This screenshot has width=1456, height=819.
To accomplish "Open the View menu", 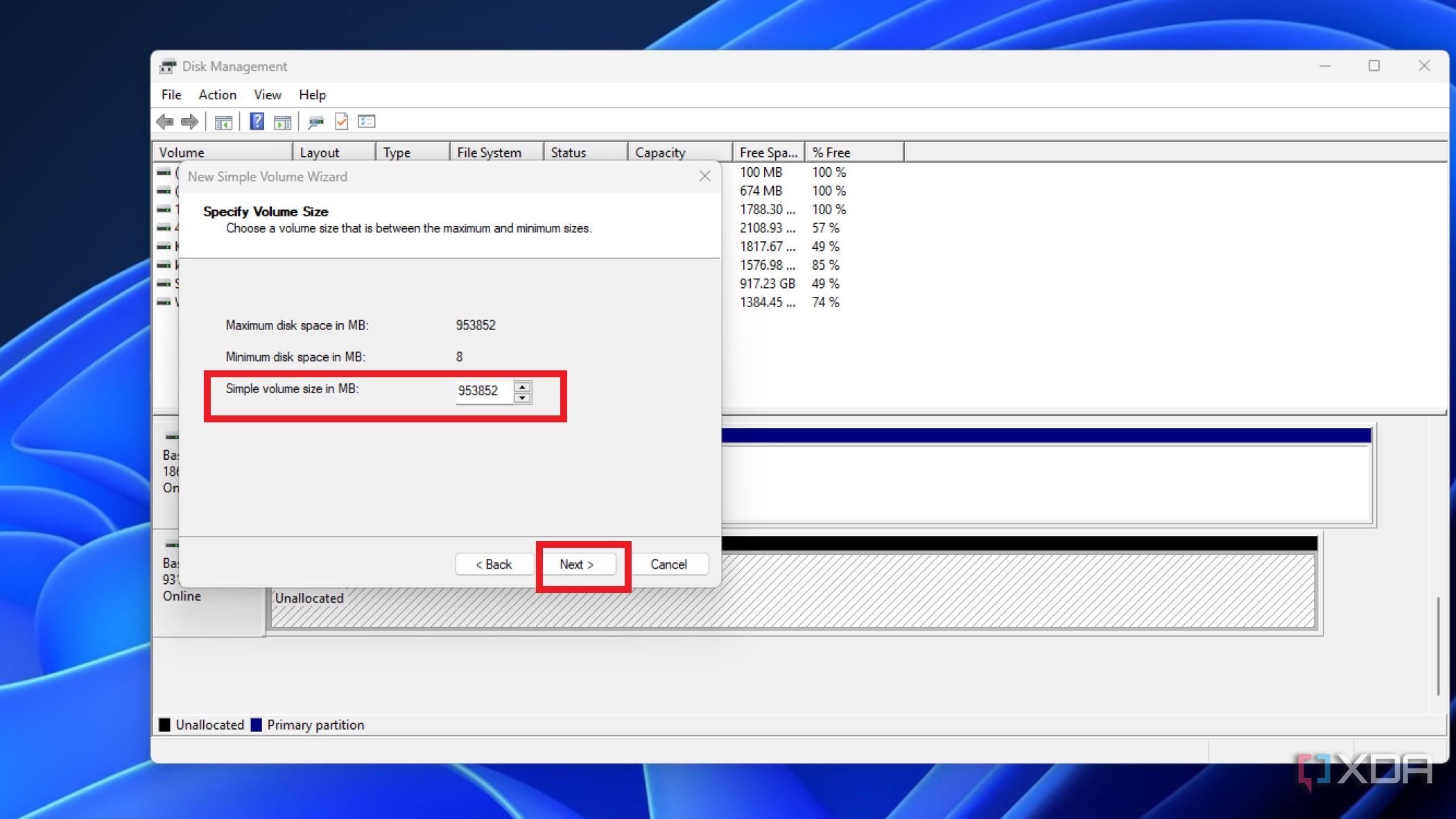I will coord(268,95).
